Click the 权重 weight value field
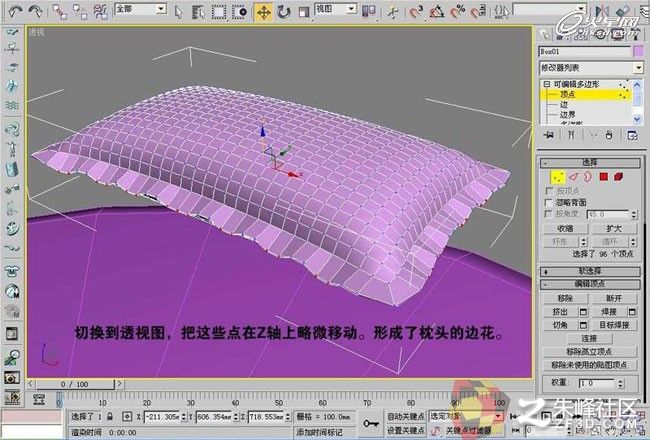 tap(598, 383)
